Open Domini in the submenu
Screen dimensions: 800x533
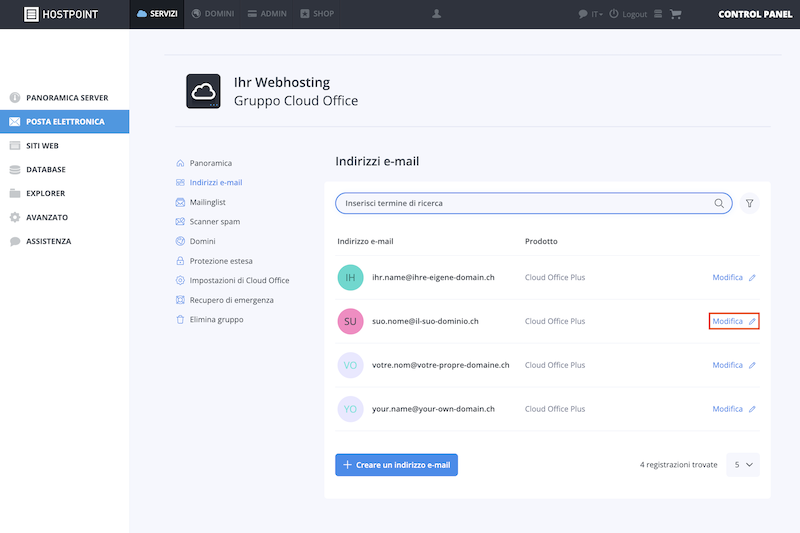coord(195,241)
